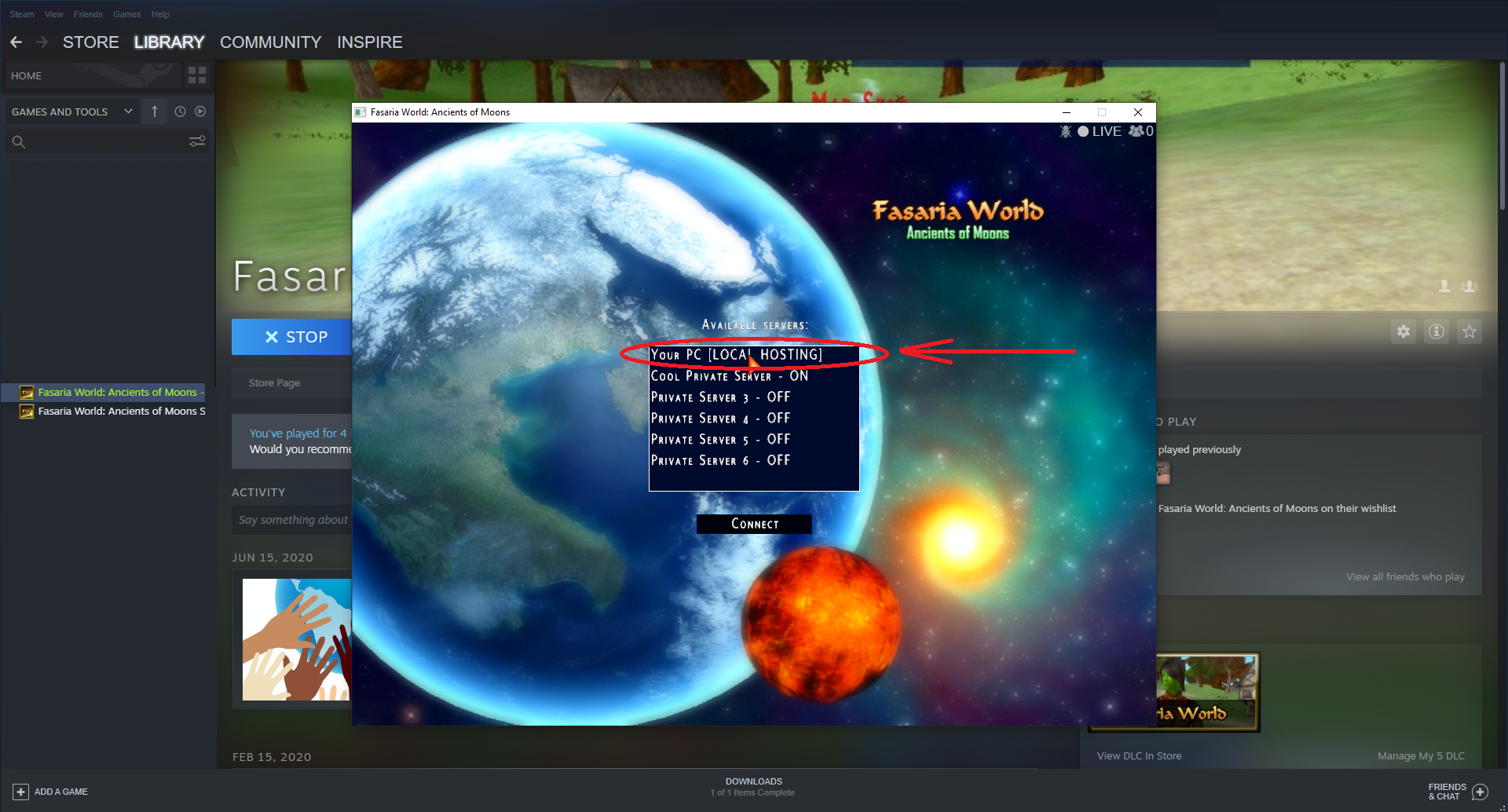The image size is (1508, 812).
Task: Click the forward navigation arrow
Action: [x=42, y=42]
